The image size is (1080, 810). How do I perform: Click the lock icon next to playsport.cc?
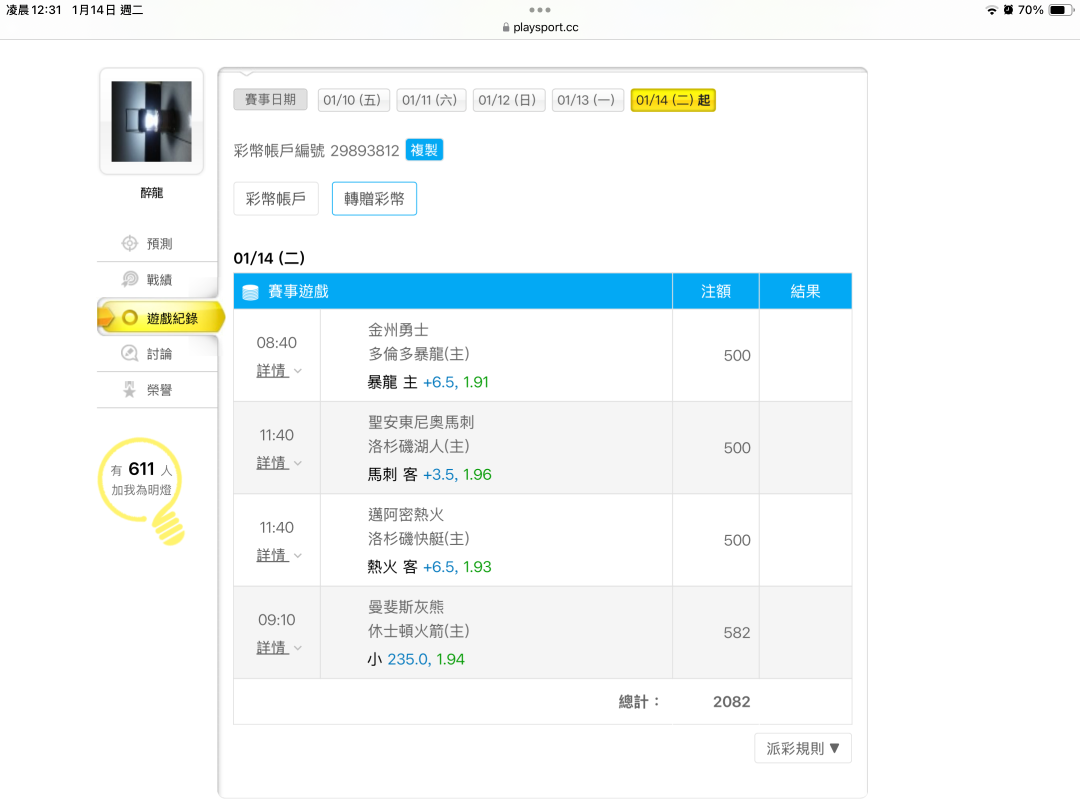[506, 28]
